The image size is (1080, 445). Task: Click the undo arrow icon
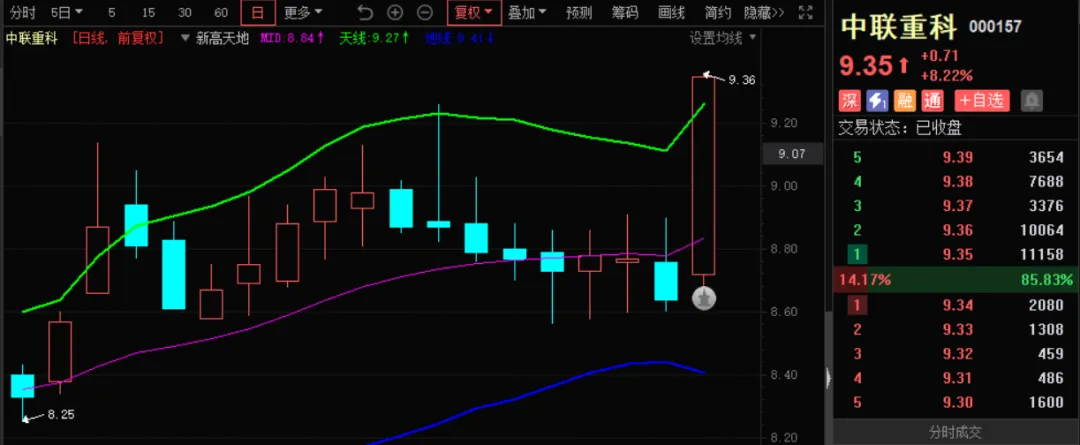[365, 12]
